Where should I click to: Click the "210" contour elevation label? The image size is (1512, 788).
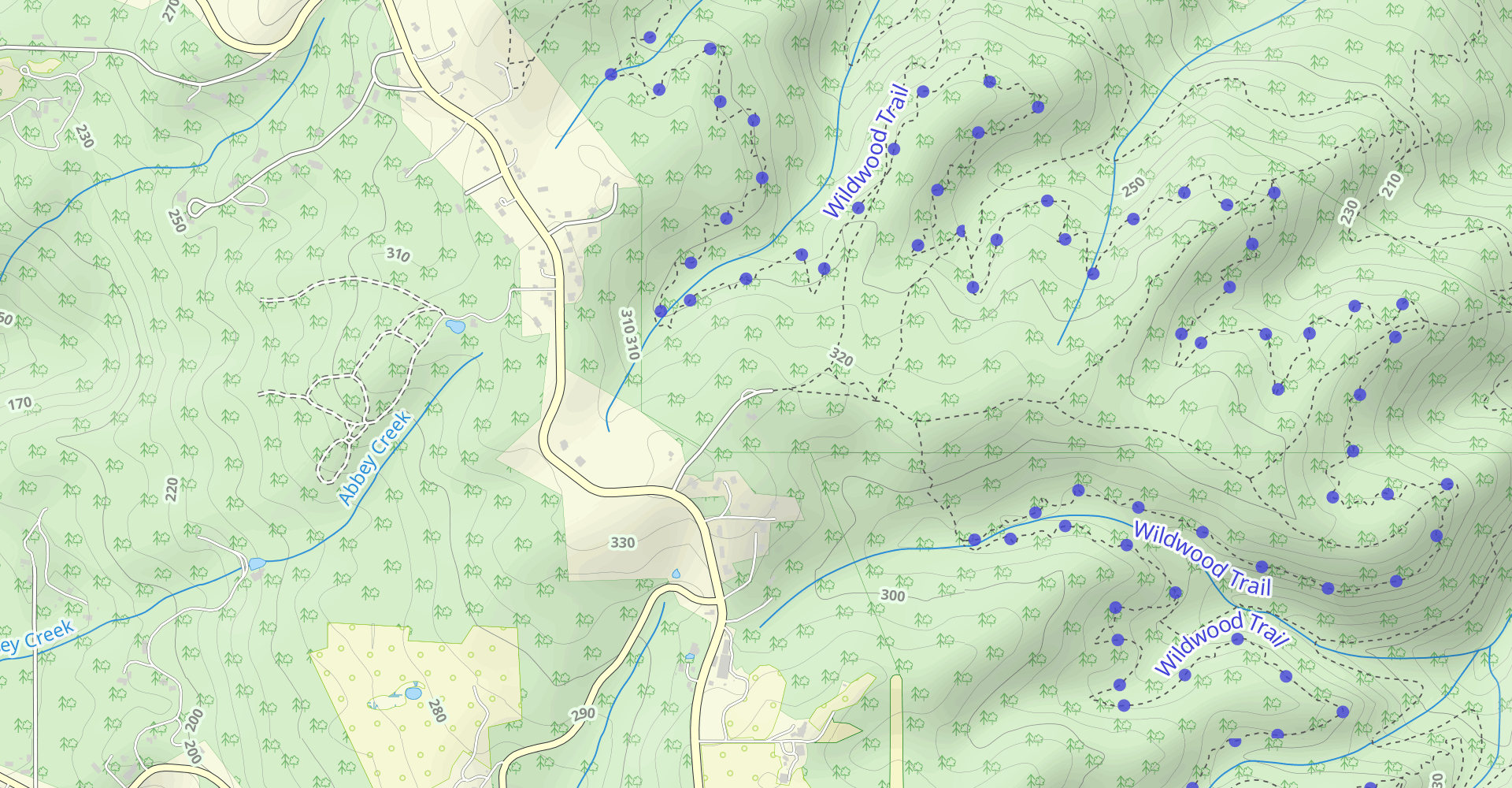(1392, 185)
